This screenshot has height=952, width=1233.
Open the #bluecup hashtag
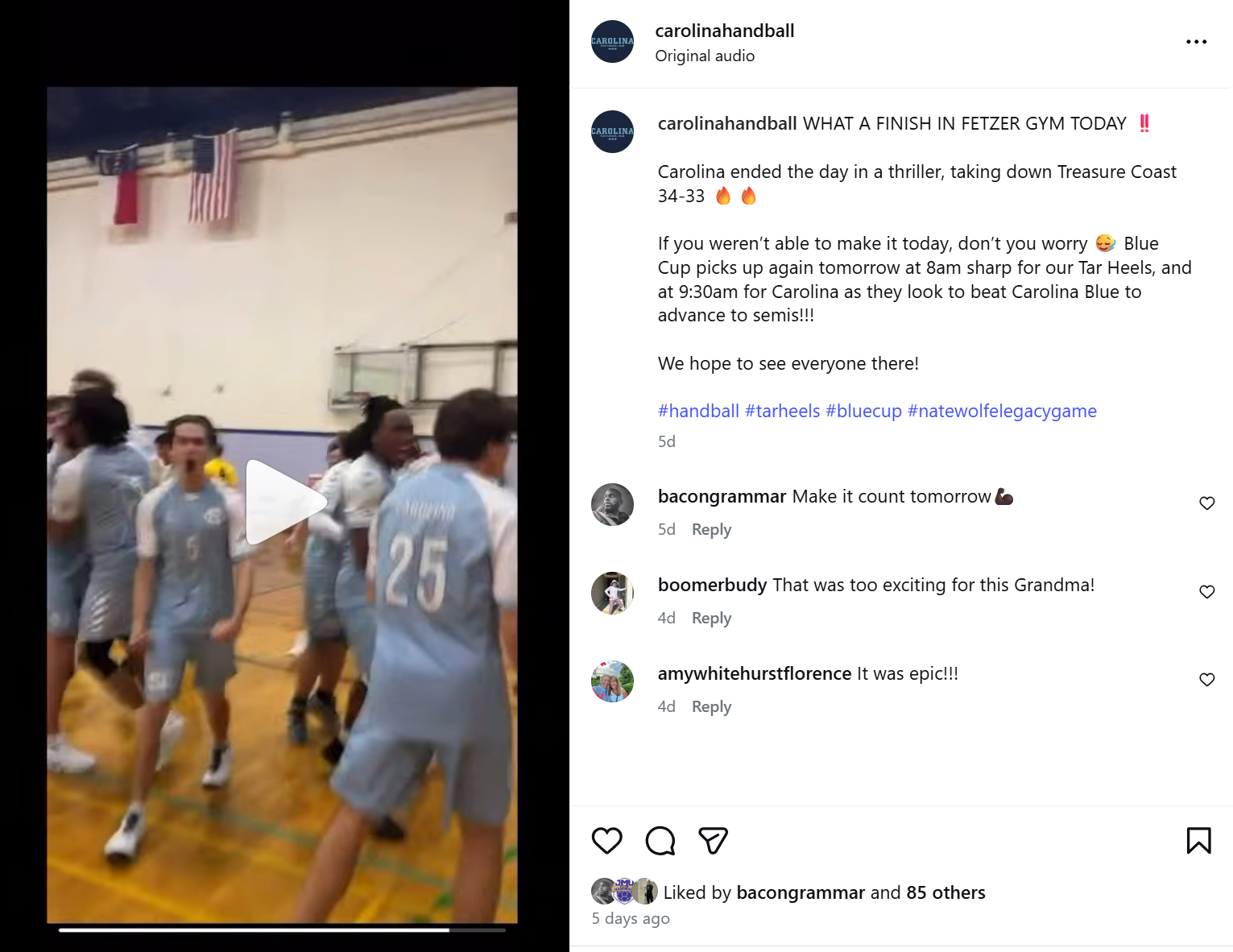[863, 412]
